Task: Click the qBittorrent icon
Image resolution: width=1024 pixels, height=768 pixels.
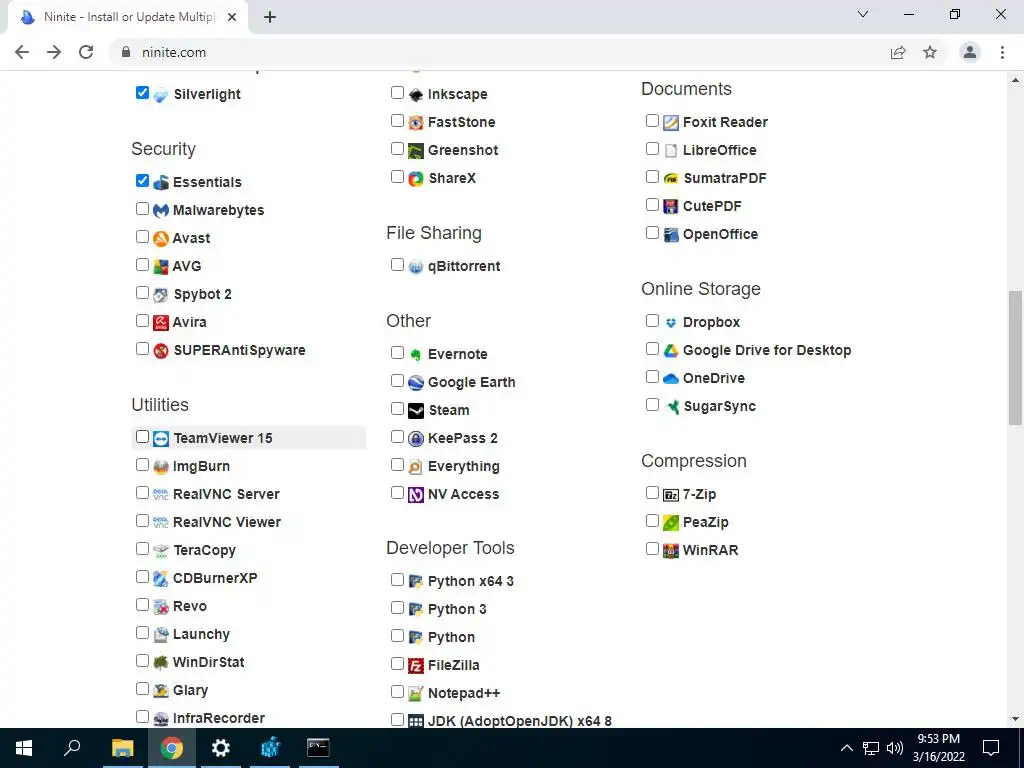Action: 416,266
